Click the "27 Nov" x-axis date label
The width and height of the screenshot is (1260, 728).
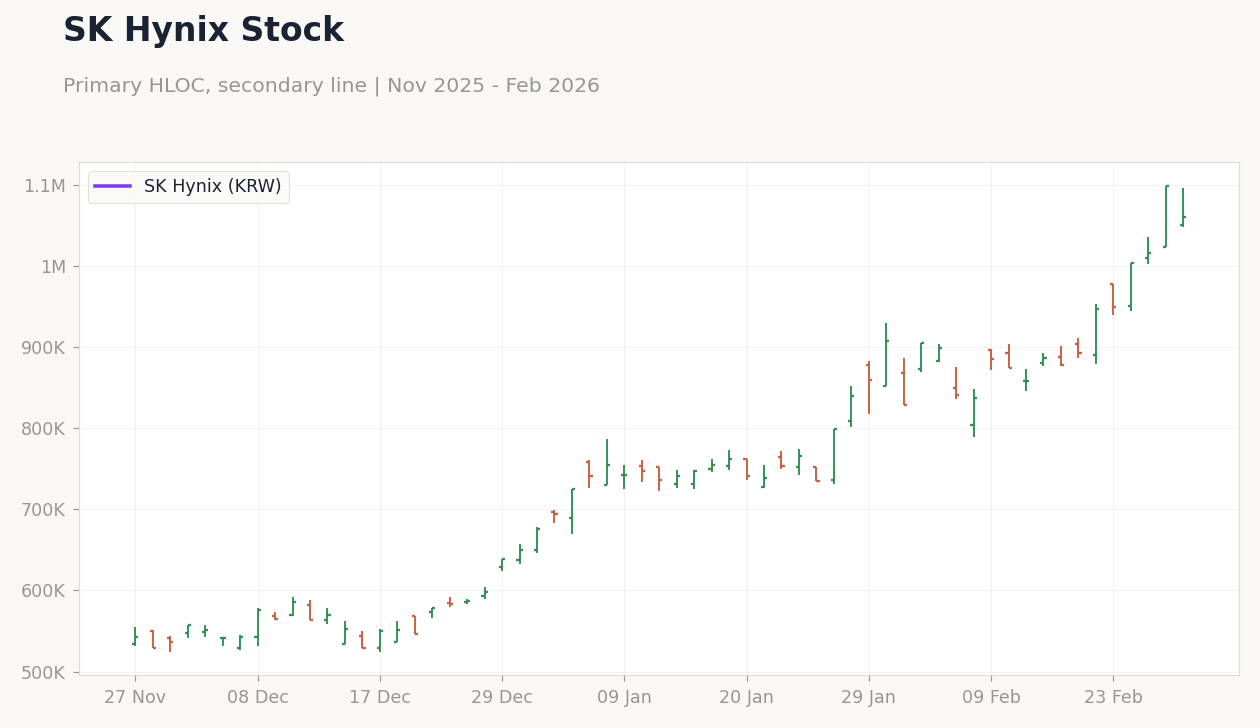(135, 698)
